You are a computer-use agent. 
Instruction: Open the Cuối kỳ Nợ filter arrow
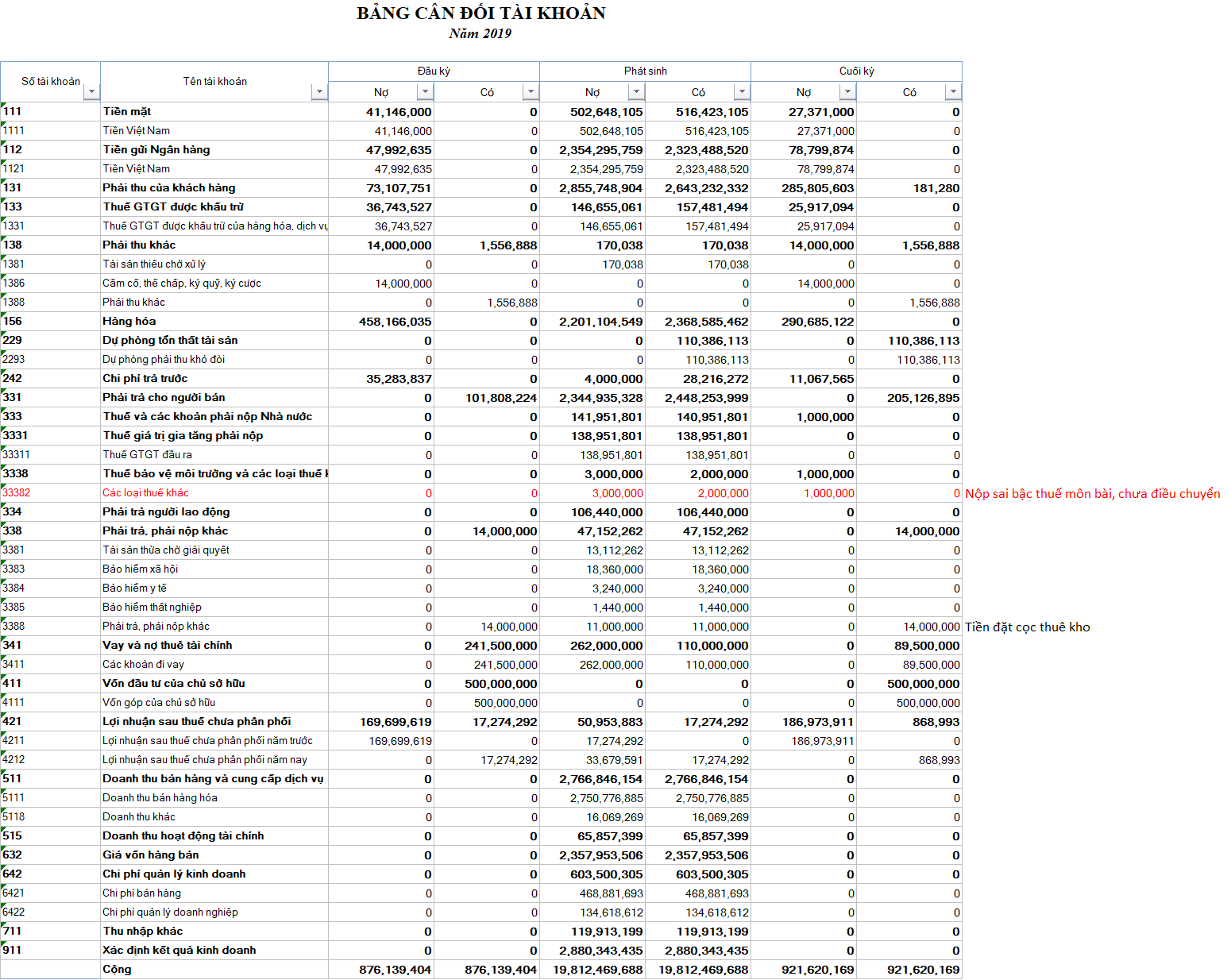[x=847, y=92]
